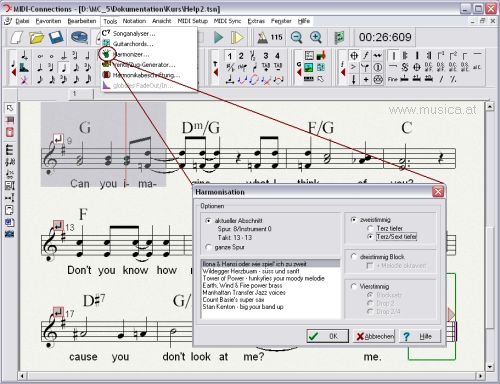Confirm harmonisation with OK button
Viewport: 500px width, 384px height.
coord(328,336)
